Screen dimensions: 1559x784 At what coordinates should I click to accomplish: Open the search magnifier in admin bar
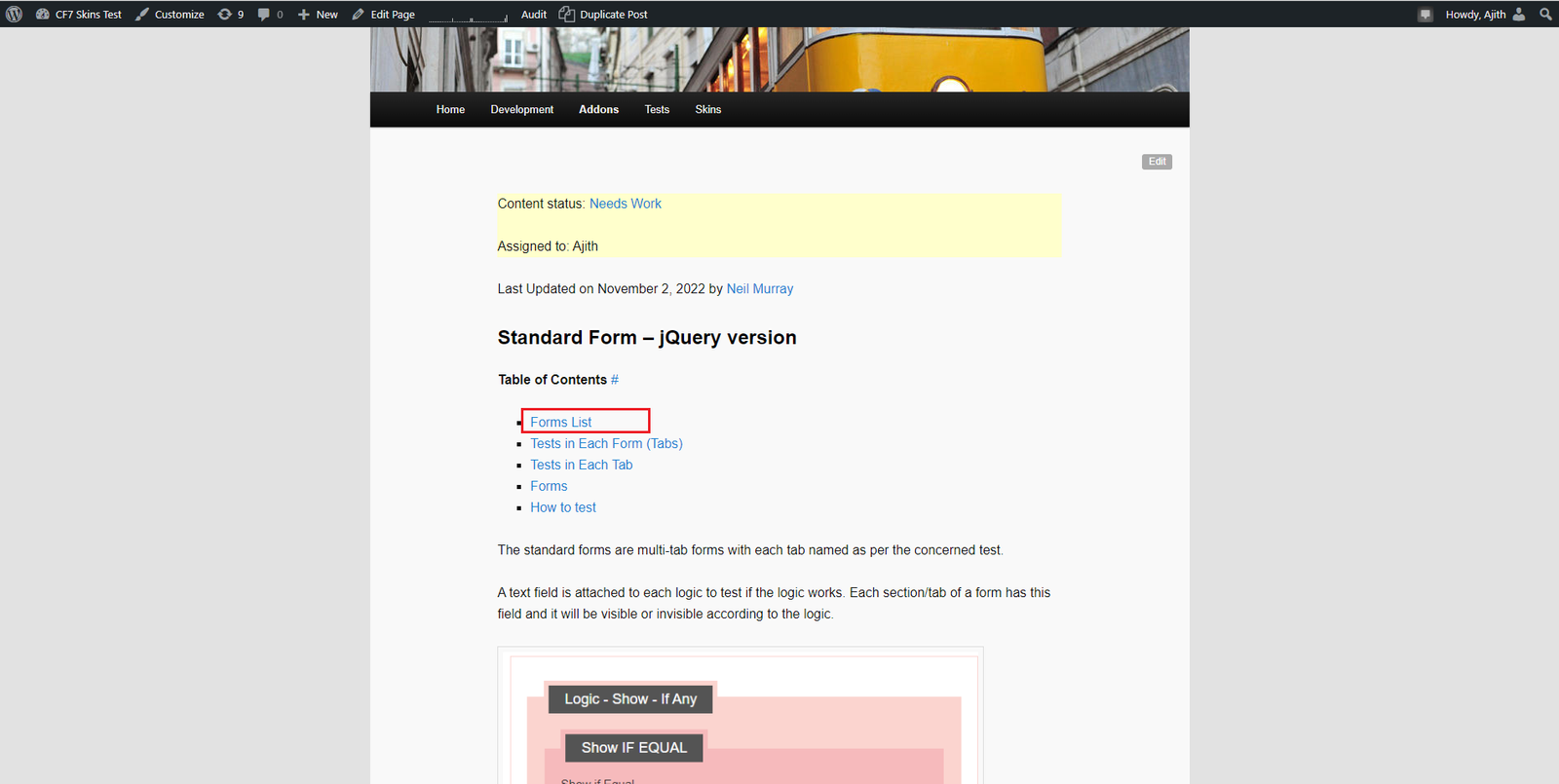[x=1545, y=15]
